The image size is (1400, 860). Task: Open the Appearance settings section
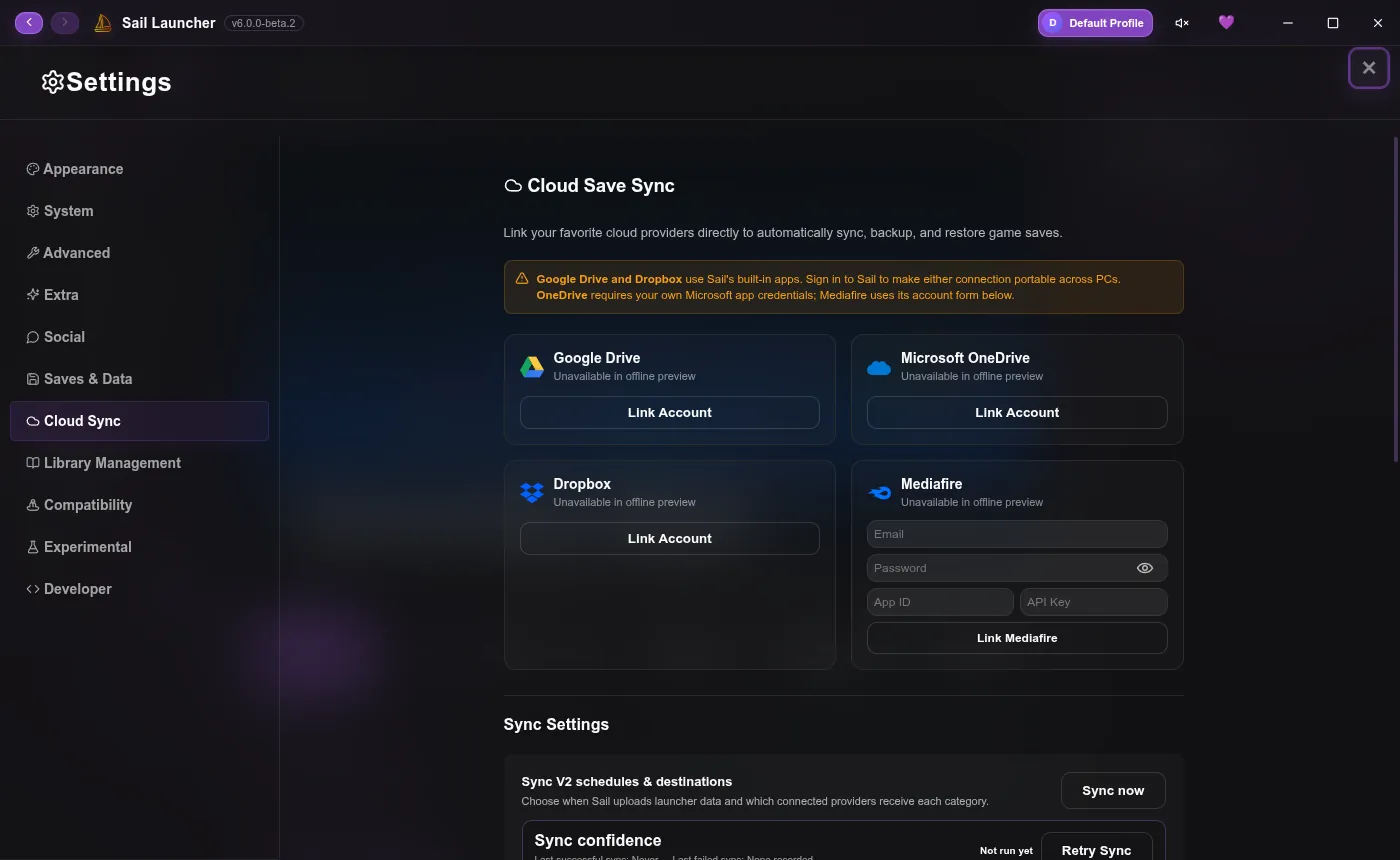139,169
